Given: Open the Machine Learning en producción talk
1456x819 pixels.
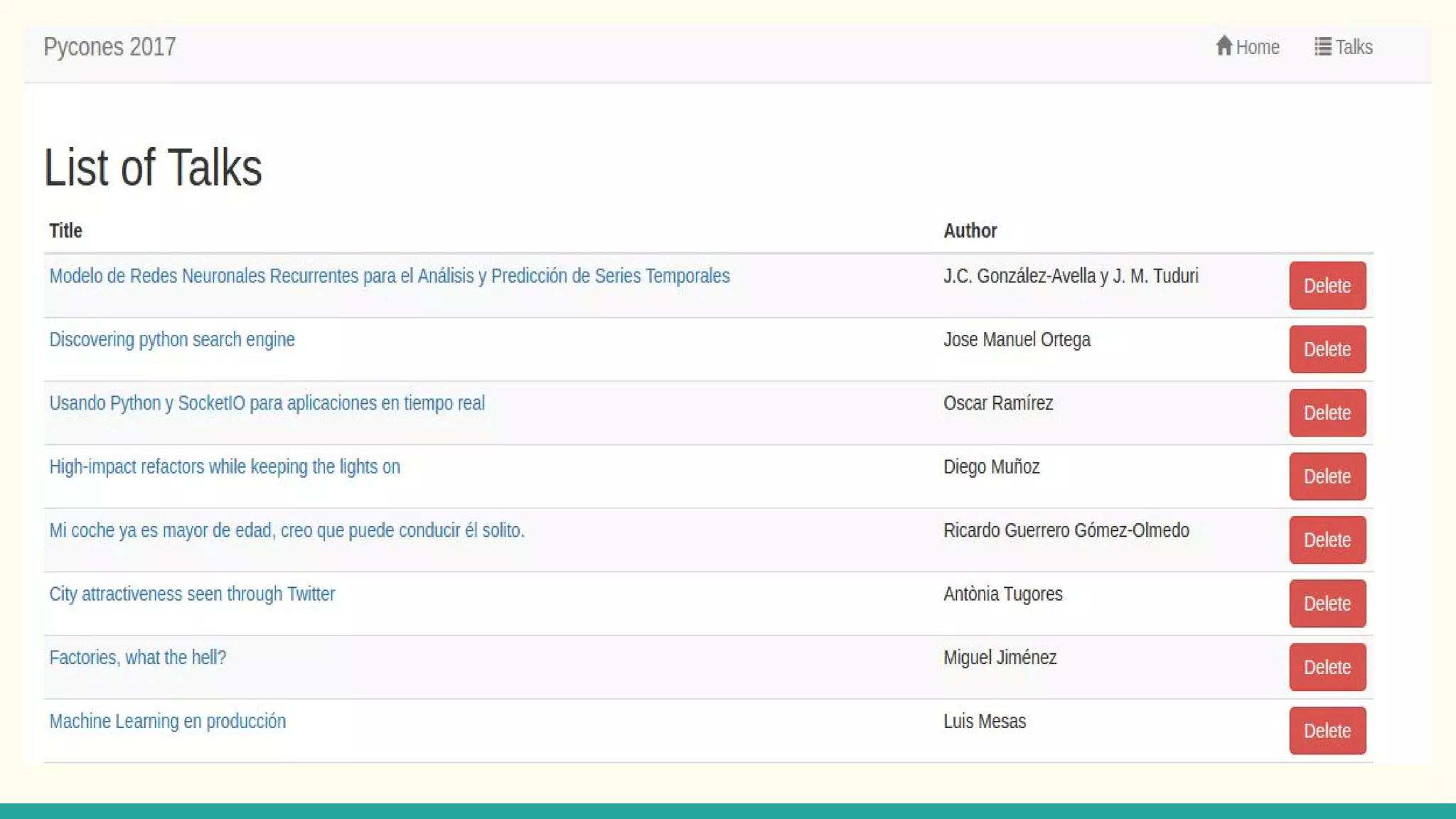Looking at the screenshot, I should (x=167, y=722).
